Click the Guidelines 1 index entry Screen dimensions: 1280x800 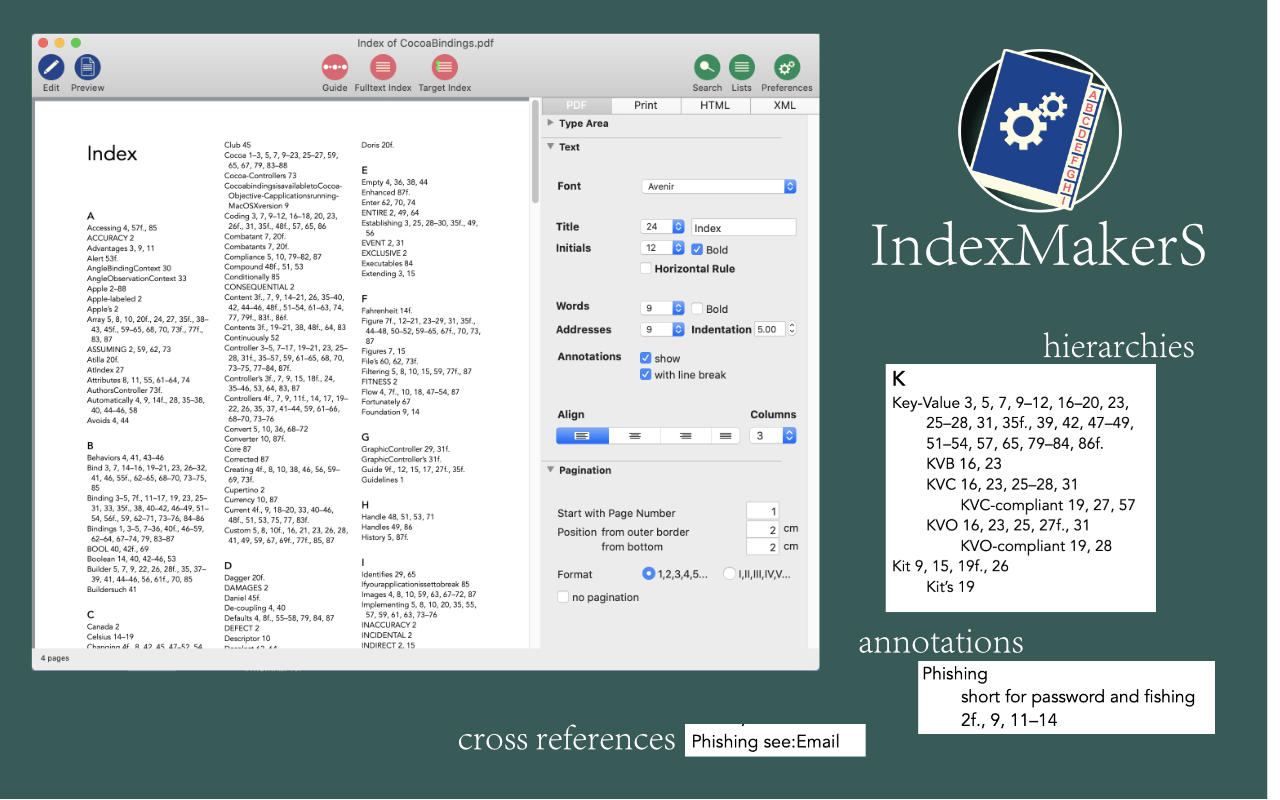pos(382,480)
